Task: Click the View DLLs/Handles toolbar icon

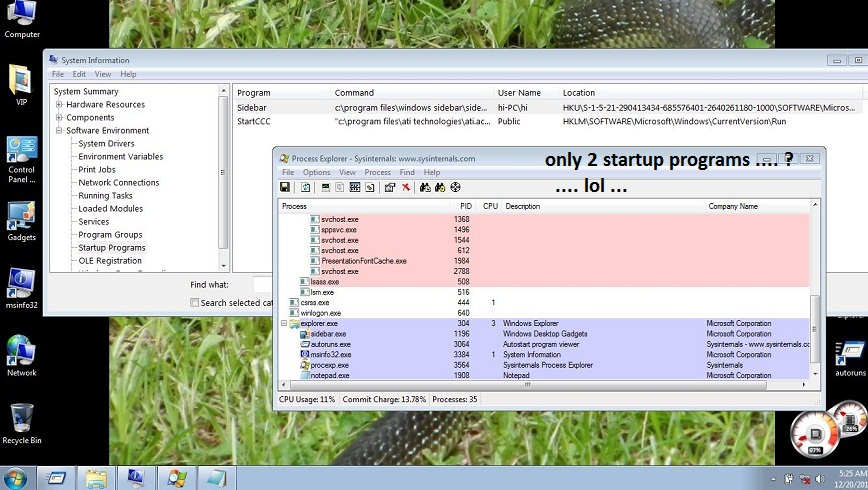Action: coord(369,187)
